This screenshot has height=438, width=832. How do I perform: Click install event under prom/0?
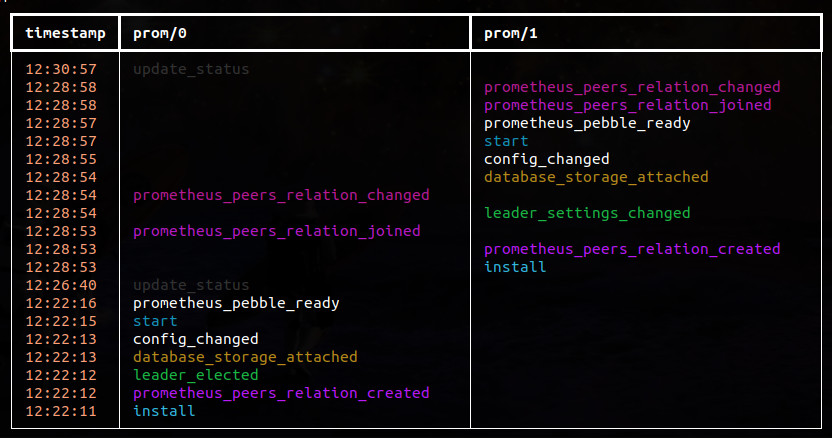164,411
